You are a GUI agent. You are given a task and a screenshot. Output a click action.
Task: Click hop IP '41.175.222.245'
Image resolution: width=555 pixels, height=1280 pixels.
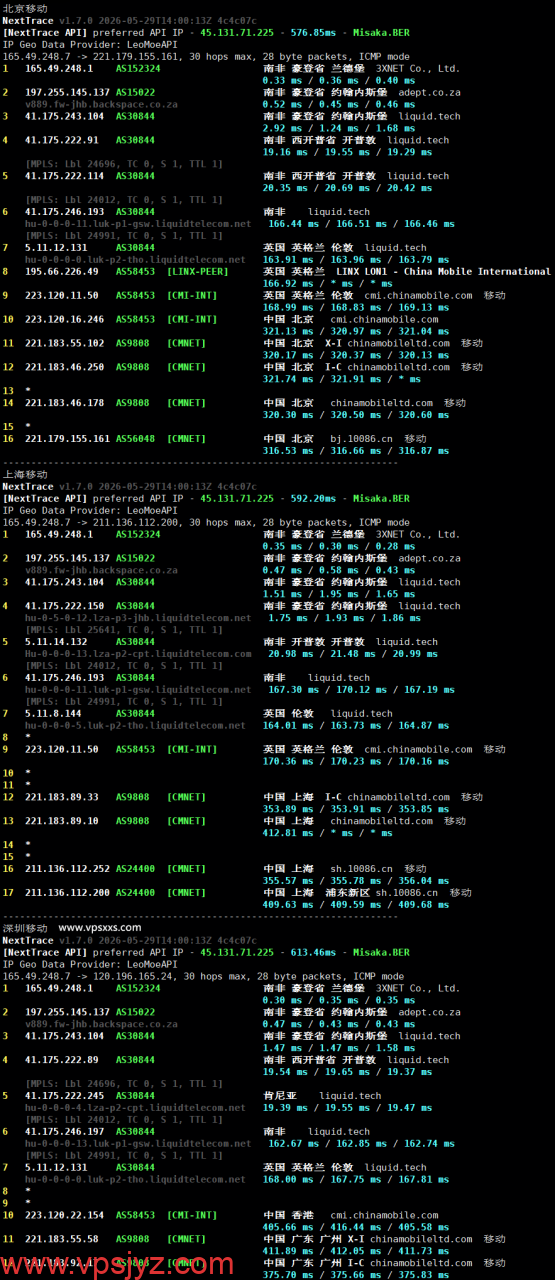pos(65,1096)
